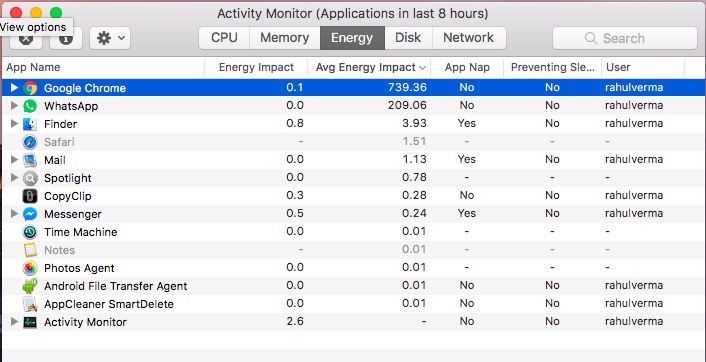Click the Finder app icon
Screen dimensions: 706x362
[30, 124]
